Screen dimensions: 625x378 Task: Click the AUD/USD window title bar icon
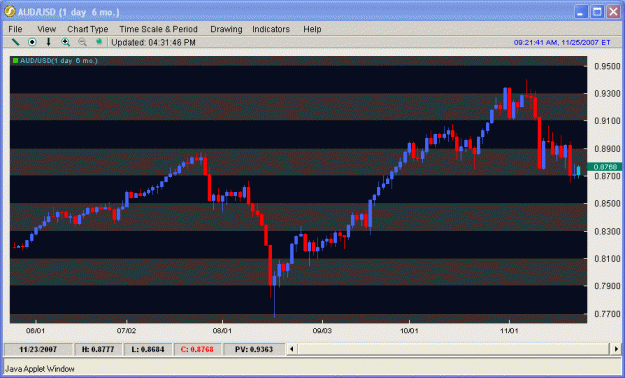[10, 12]
